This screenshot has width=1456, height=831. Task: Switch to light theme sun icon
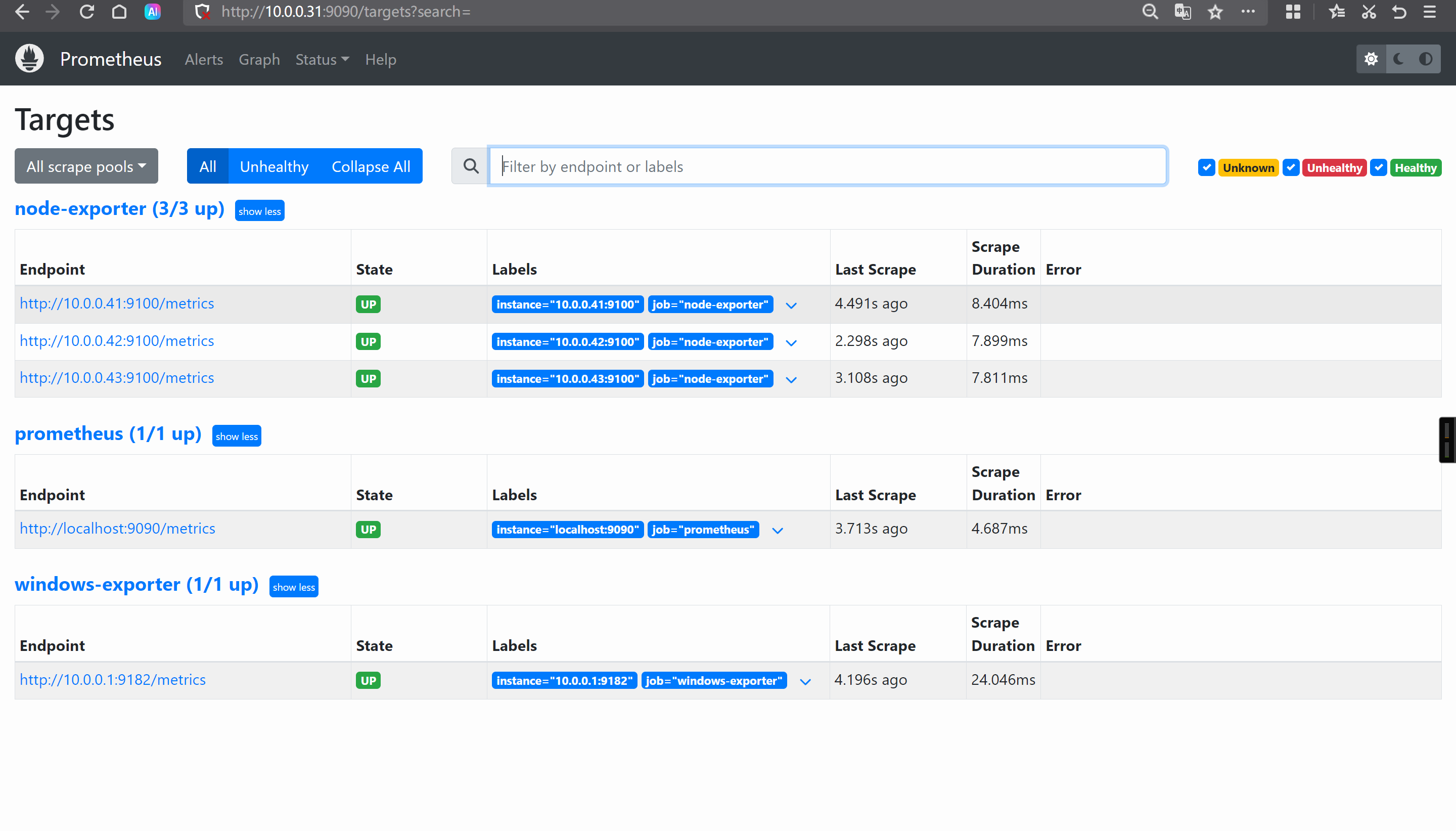pyautogui.click(x=1371, y=59)
